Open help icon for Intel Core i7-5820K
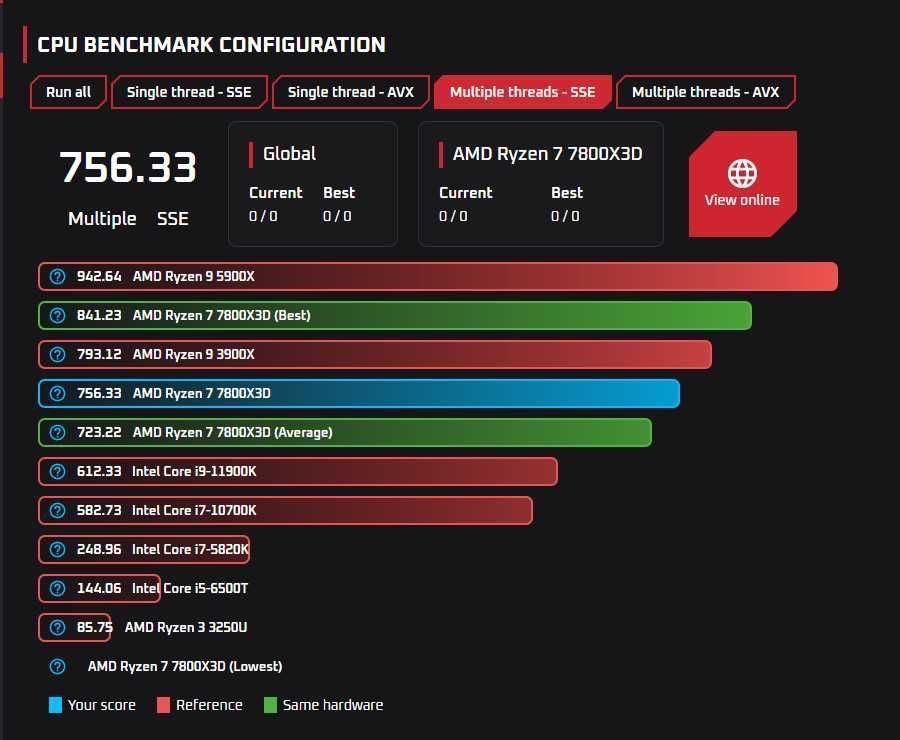900x740 pixels. click(57, 549)
